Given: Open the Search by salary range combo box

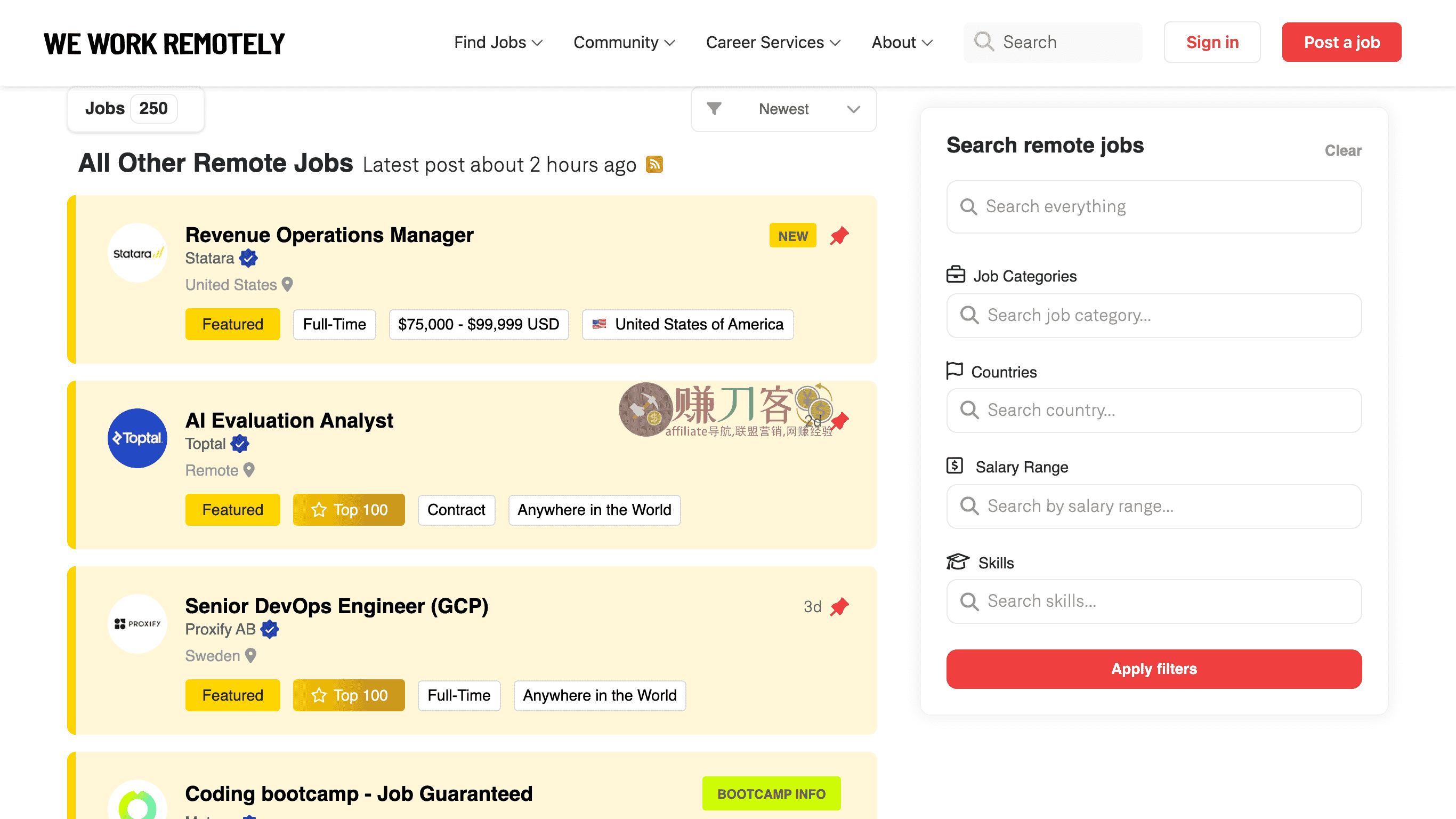Looking at the screenshot, I should click(x=1154, y=506).
